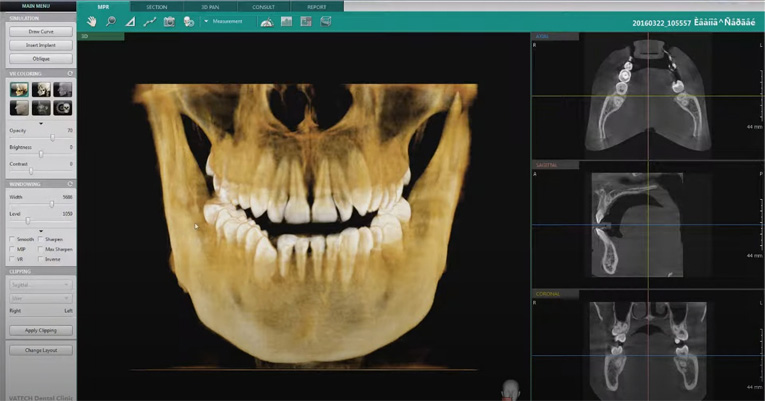Activate the Zoom magnifier tool
The width and height of the screenshot is (765, 401).
click(110, 21)
